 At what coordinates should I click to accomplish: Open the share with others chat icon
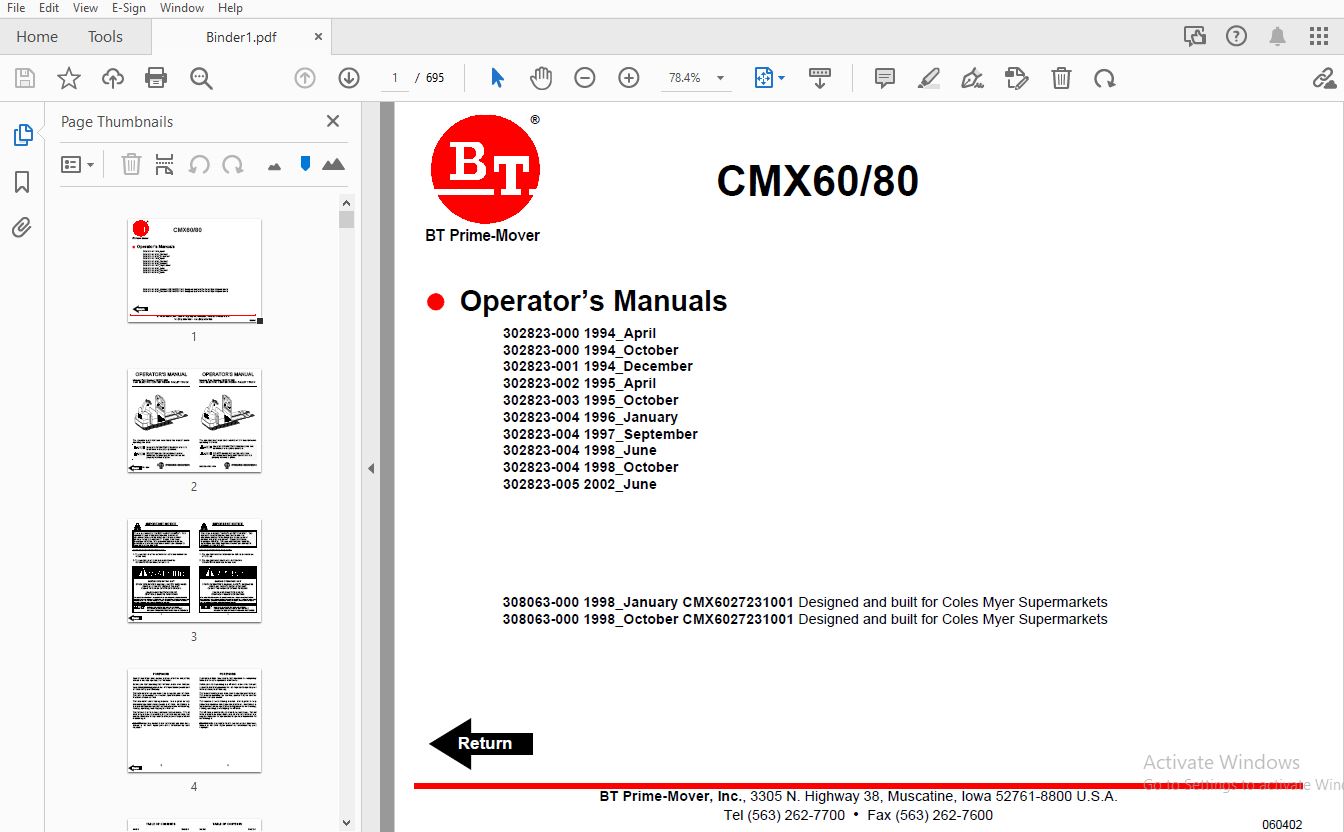1194,37
